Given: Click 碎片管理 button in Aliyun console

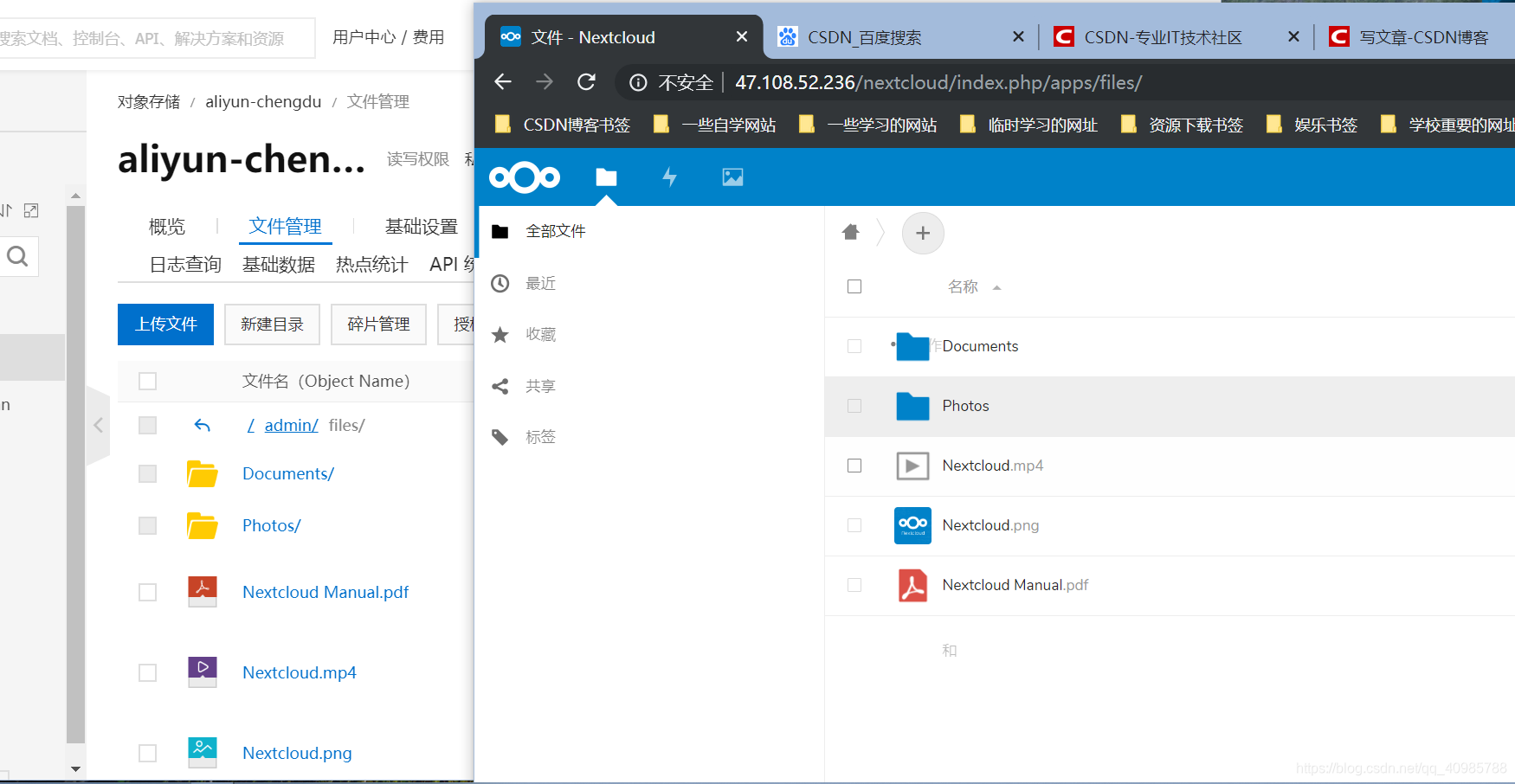Looking at the screenshot, I should (x=378, y=325).
